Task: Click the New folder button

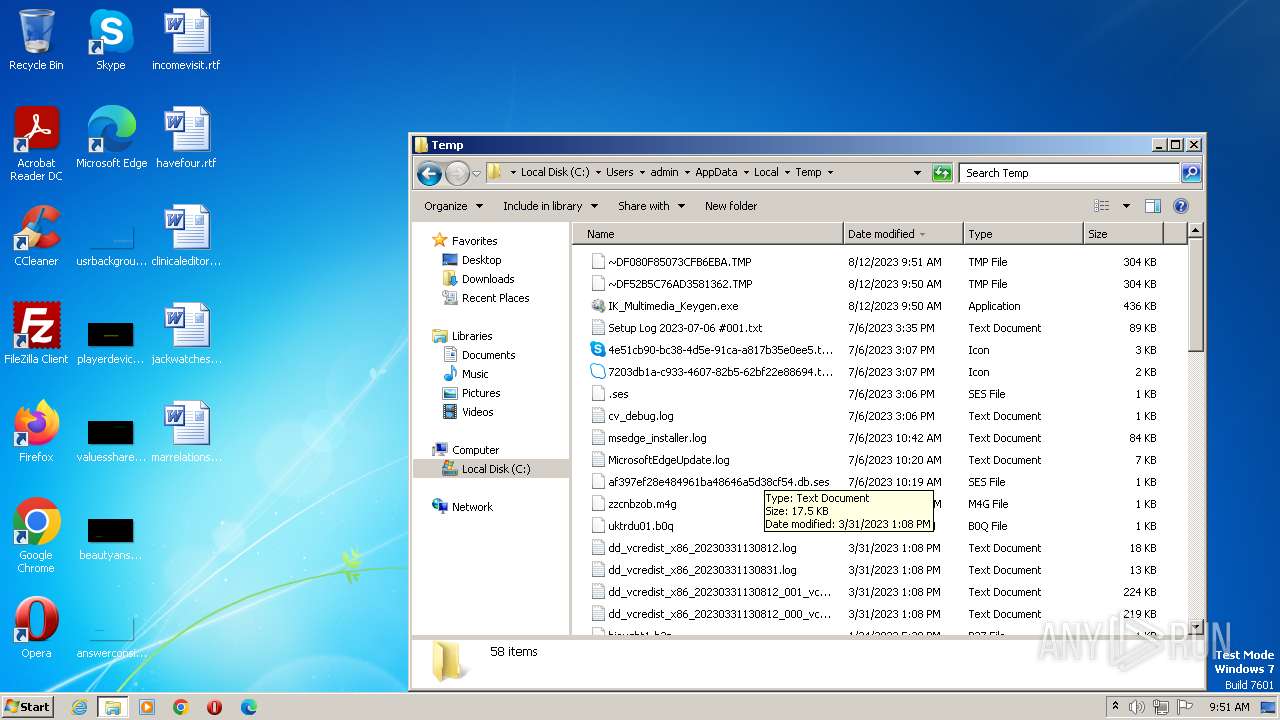Action: click(731, 206)
